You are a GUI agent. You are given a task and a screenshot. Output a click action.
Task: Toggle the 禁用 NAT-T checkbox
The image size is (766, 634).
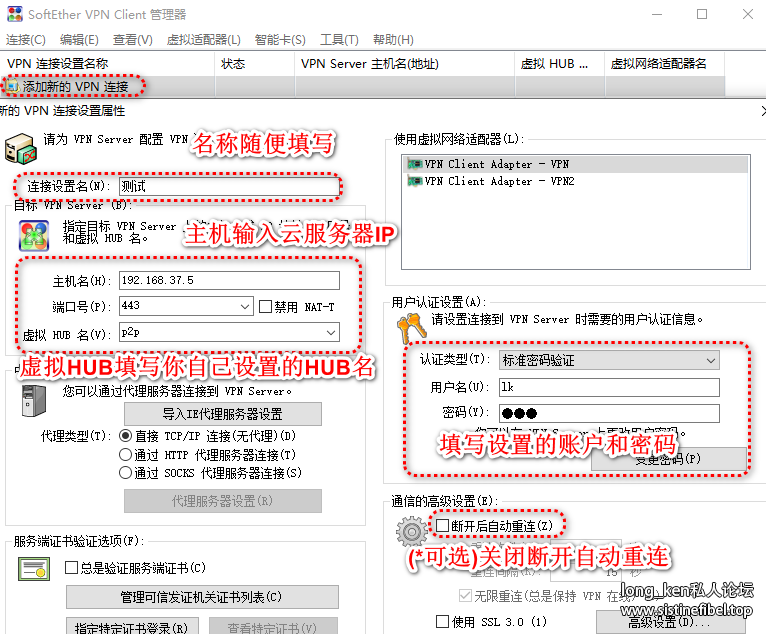(x=265, y=307)
